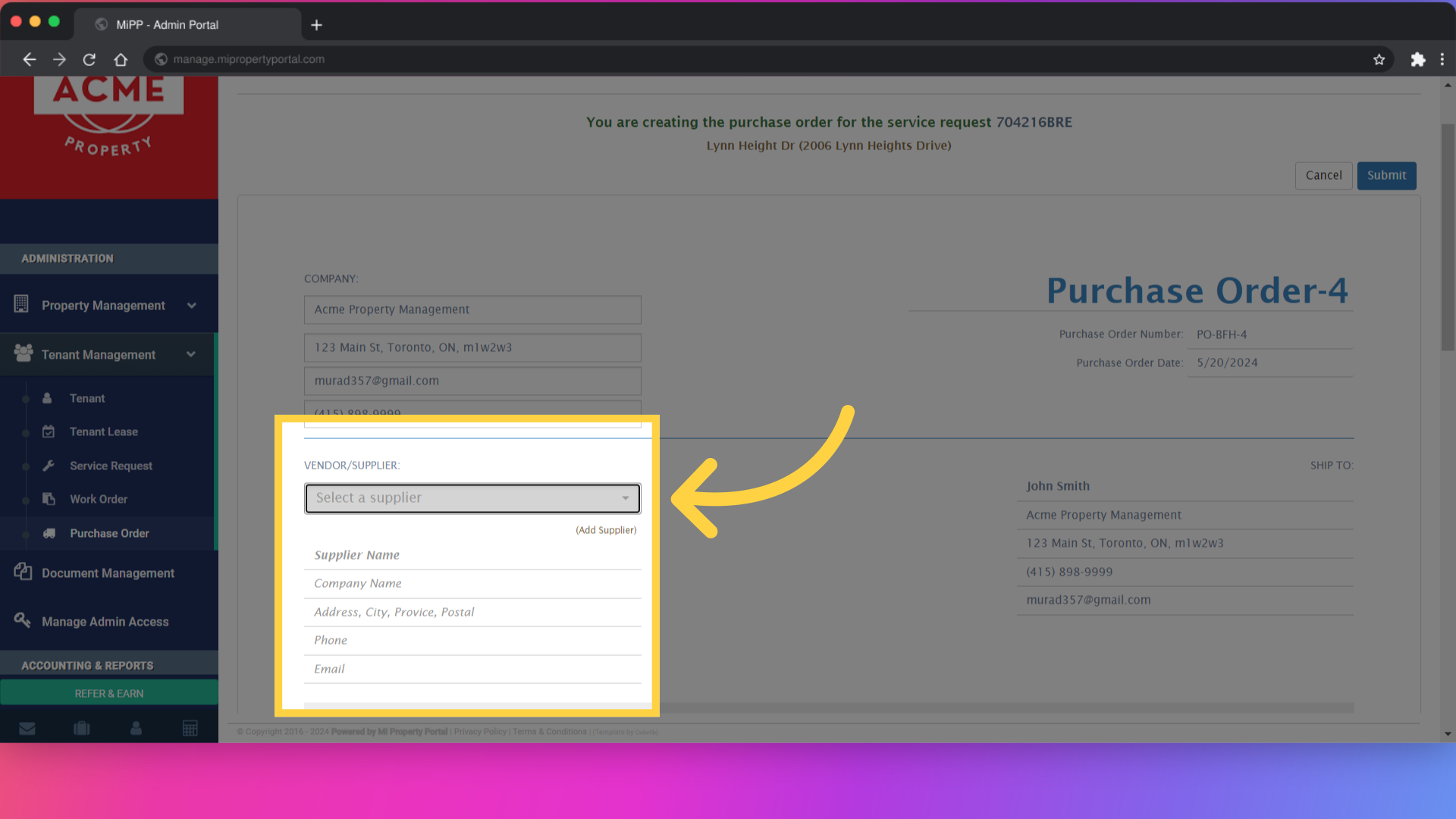Click the Purchase Order truck icon

(48, 533)
